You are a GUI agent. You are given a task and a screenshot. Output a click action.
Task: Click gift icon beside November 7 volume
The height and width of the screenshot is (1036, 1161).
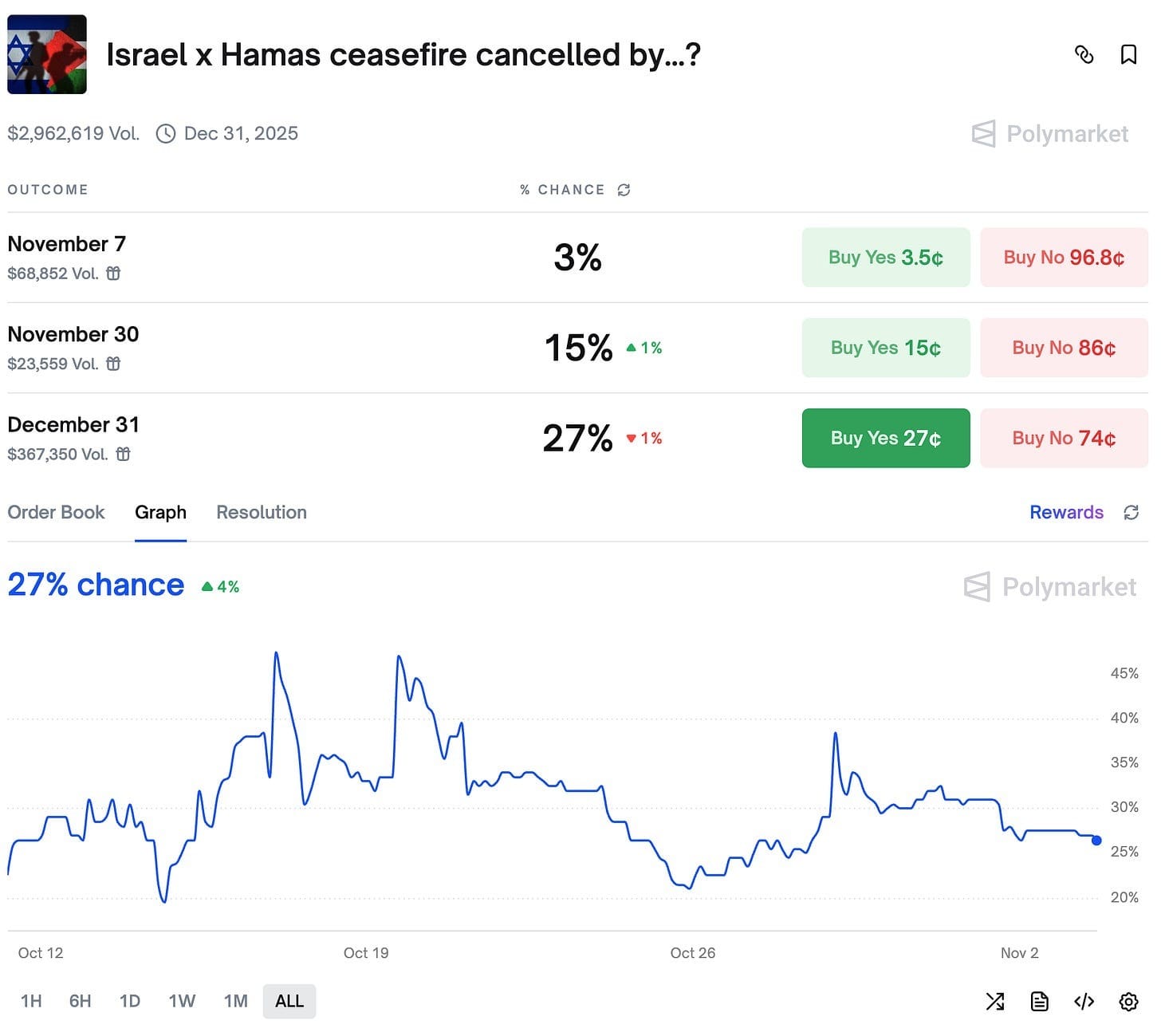point(114,274)
